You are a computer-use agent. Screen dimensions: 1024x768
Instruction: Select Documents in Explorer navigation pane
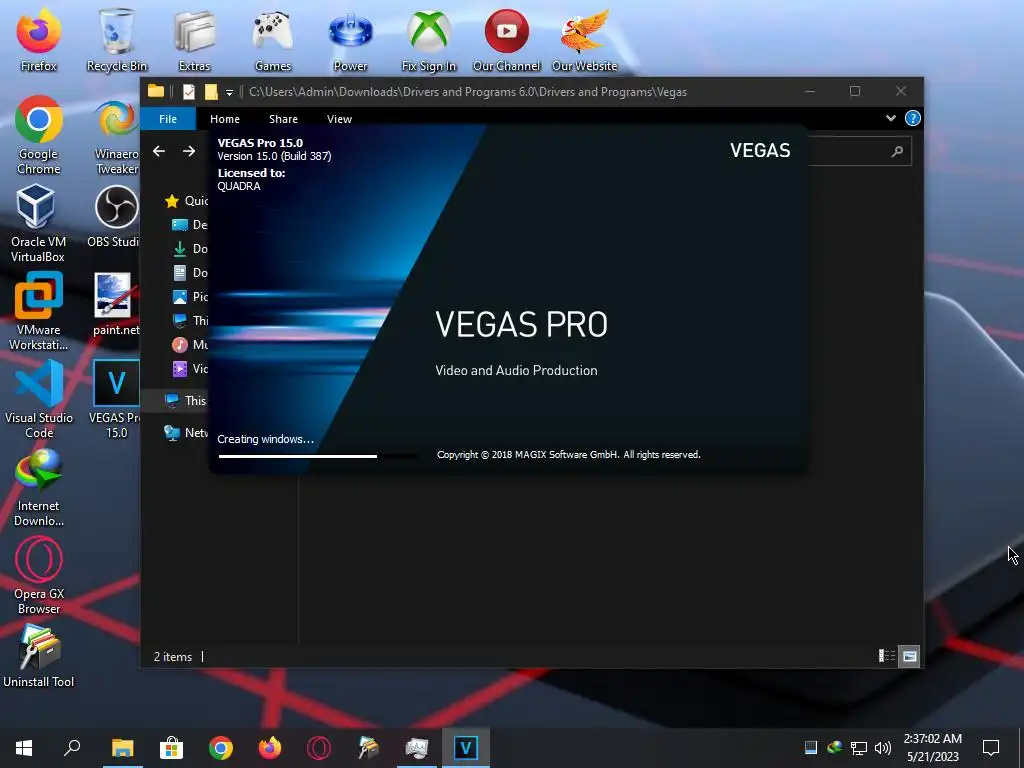click(189, 273)
